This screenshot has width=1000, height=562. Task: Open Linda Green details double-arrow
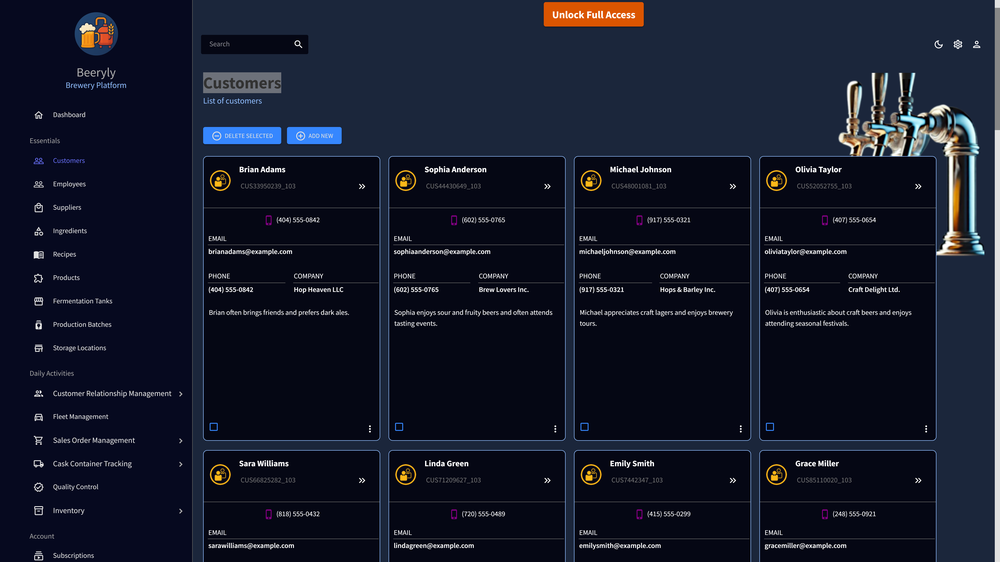click(x=547, y=481)
